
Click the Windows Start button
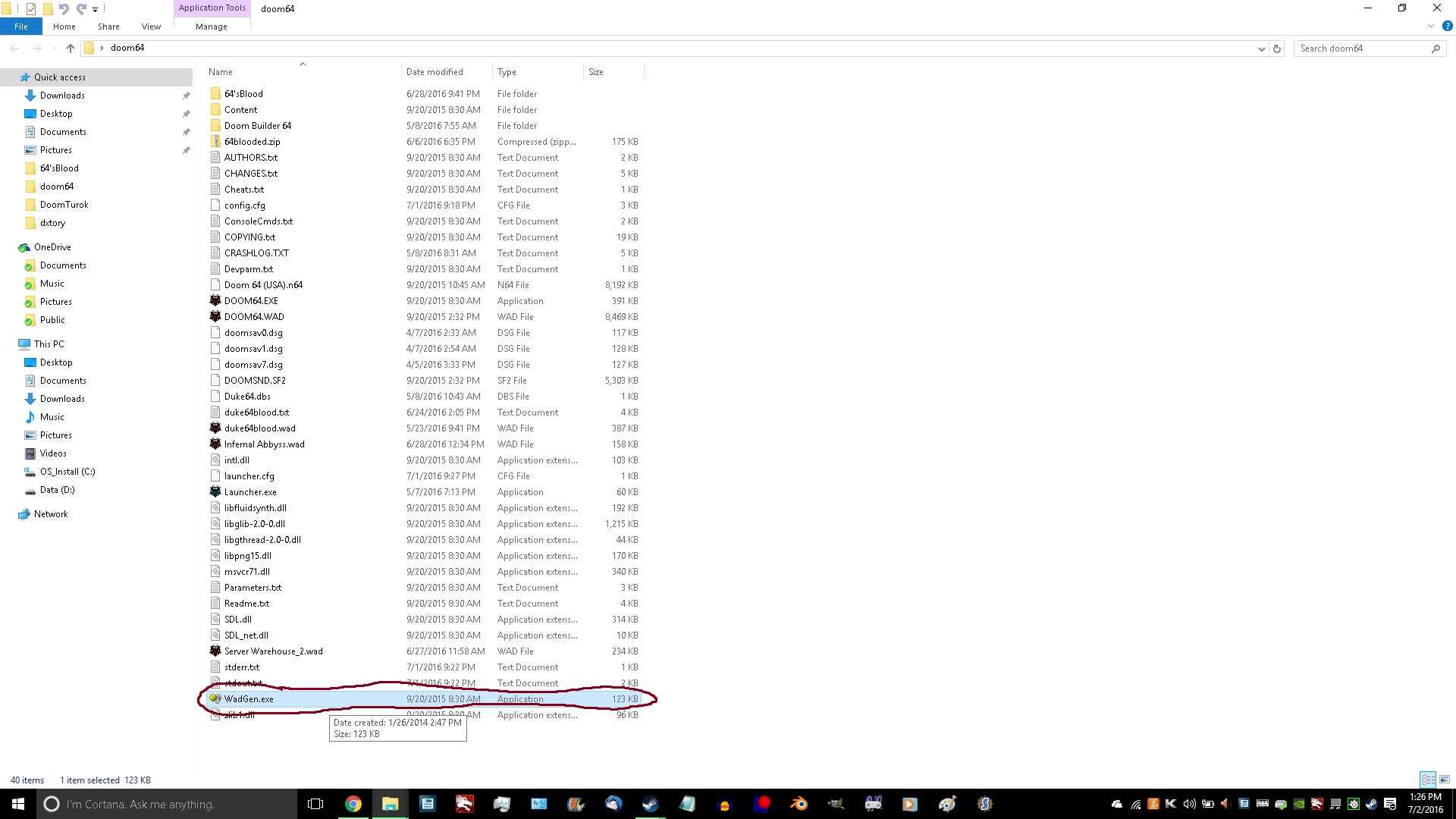(18, 804)
